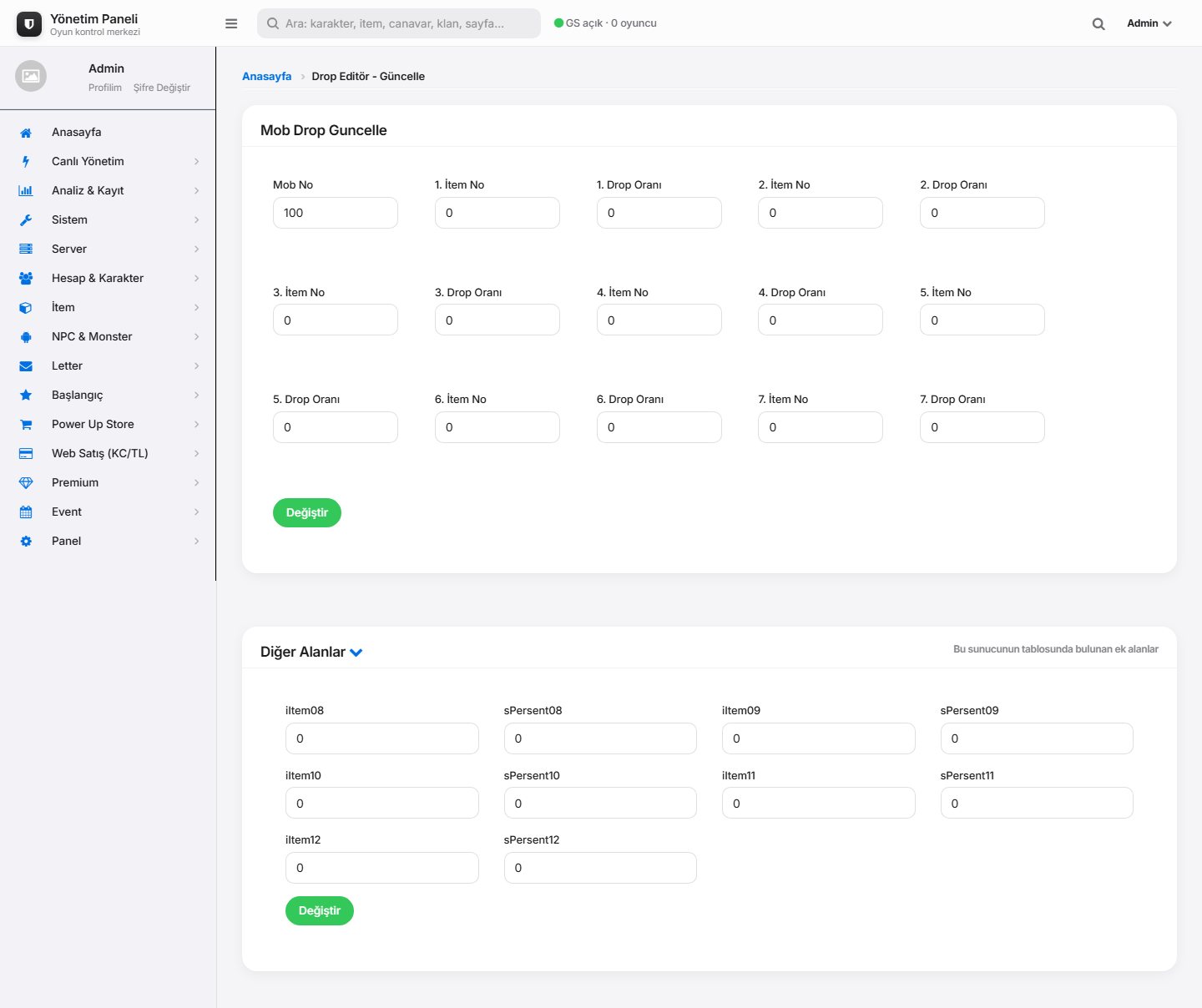This screenshot has width=1202, height=1008.
Task: Click the cube icon for İtem
Action: pos(26,307)
